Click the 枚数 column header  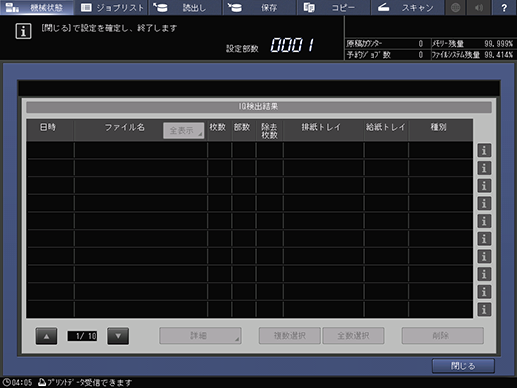(218, 127)
